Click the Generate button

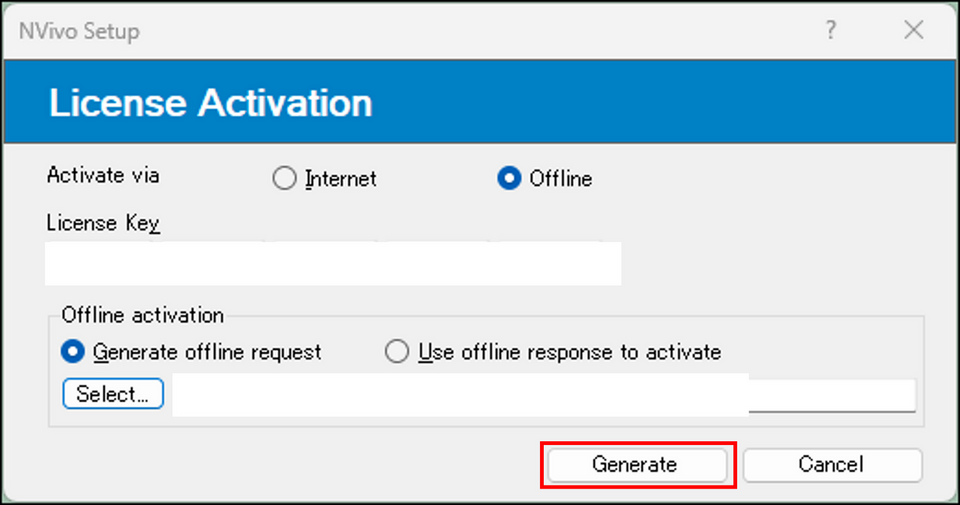click(x=637, y=465)
